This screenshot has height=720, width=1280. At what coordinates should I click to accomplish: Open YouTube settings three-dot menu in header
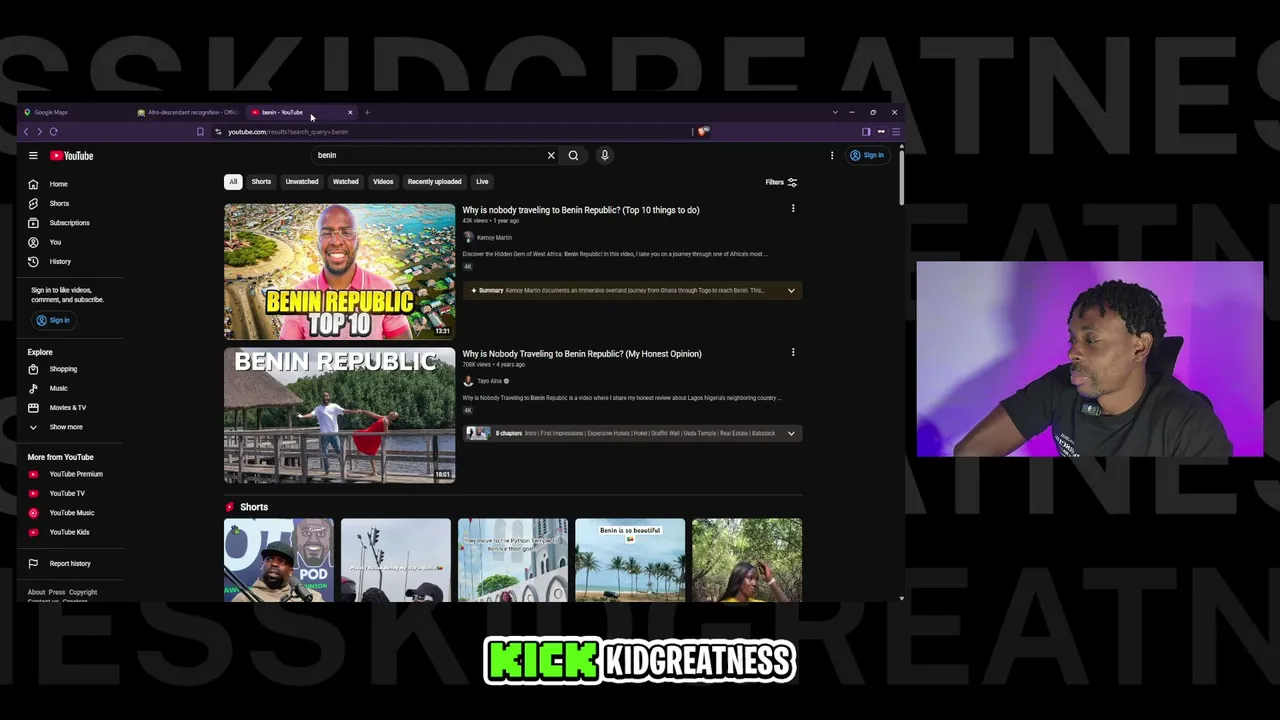(x=832, y=155)
